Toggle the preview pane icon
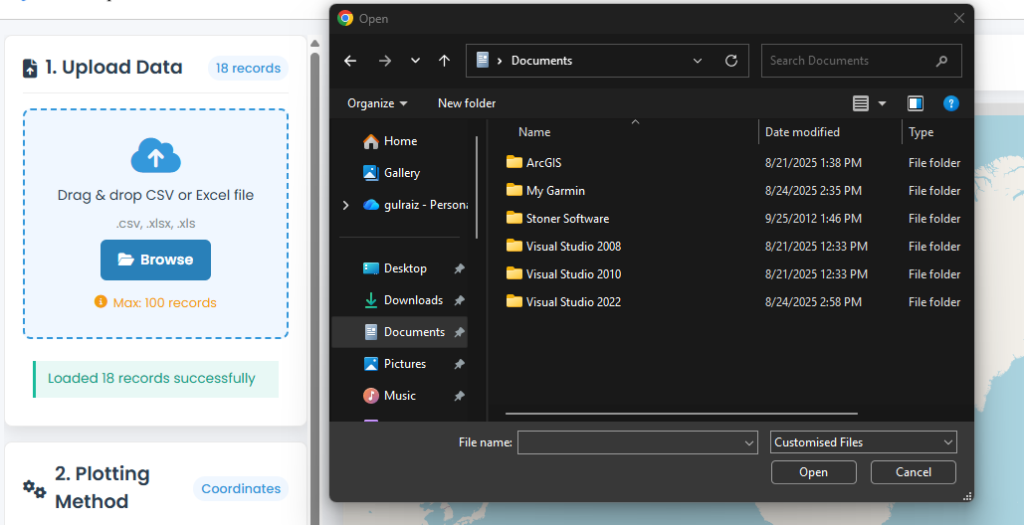 [x=915, y=103]
